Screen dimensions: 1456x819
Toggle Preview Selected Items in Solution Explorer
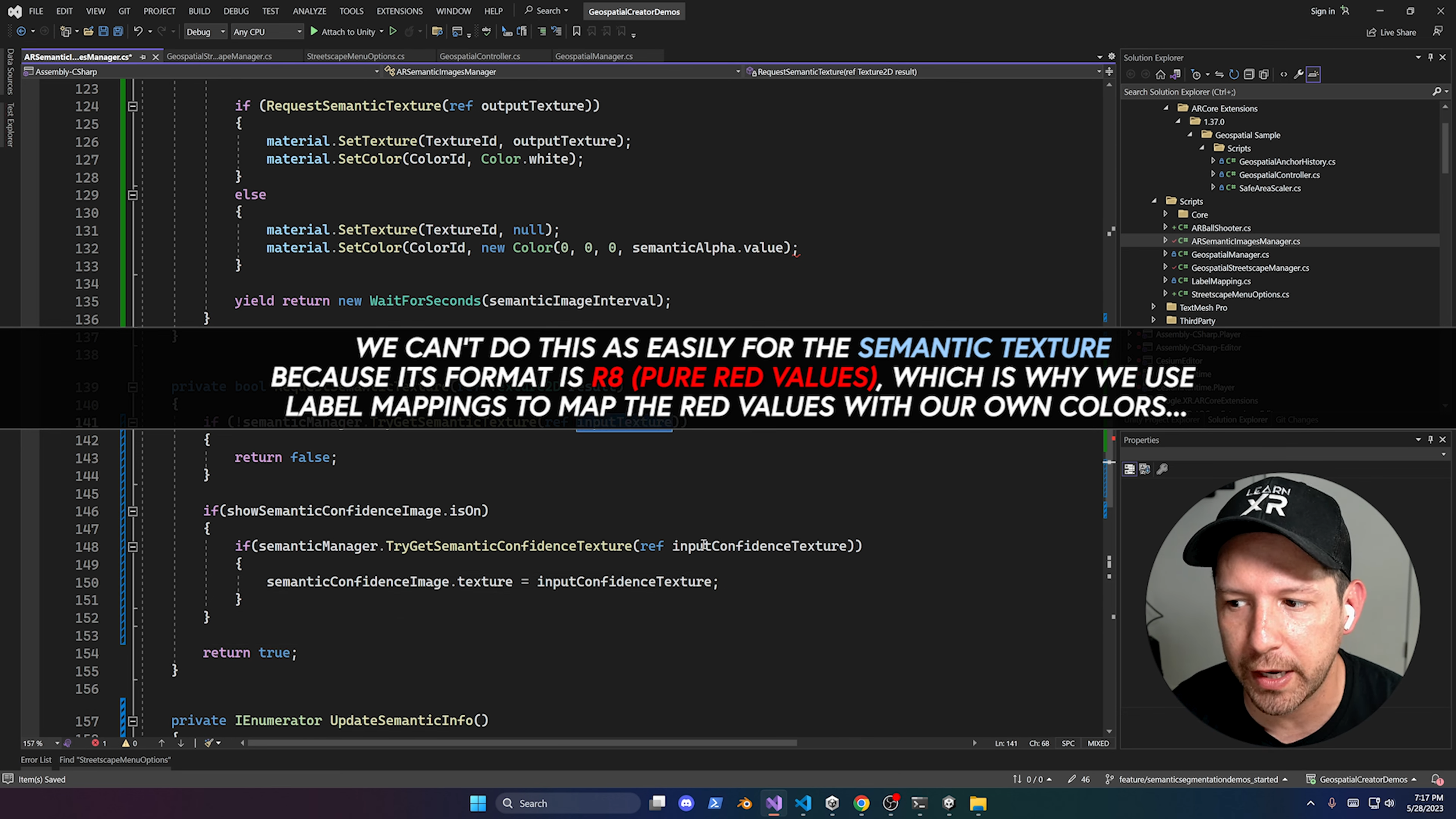[x=1313, y=74]
